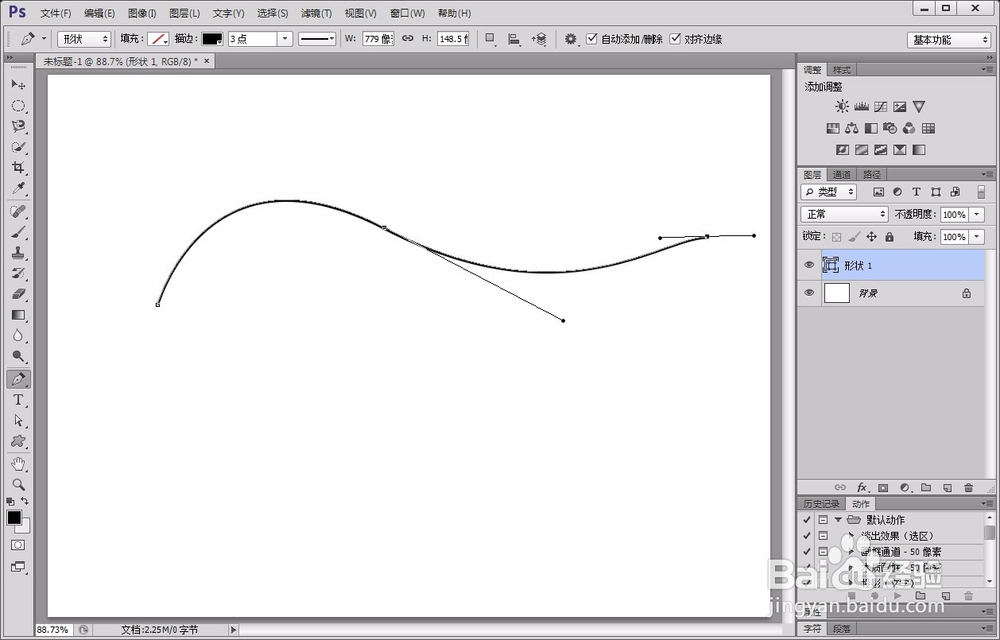Collapse the 默认动作 action folder
Viewport: 1000px width, 640px height.
[838, 520]
